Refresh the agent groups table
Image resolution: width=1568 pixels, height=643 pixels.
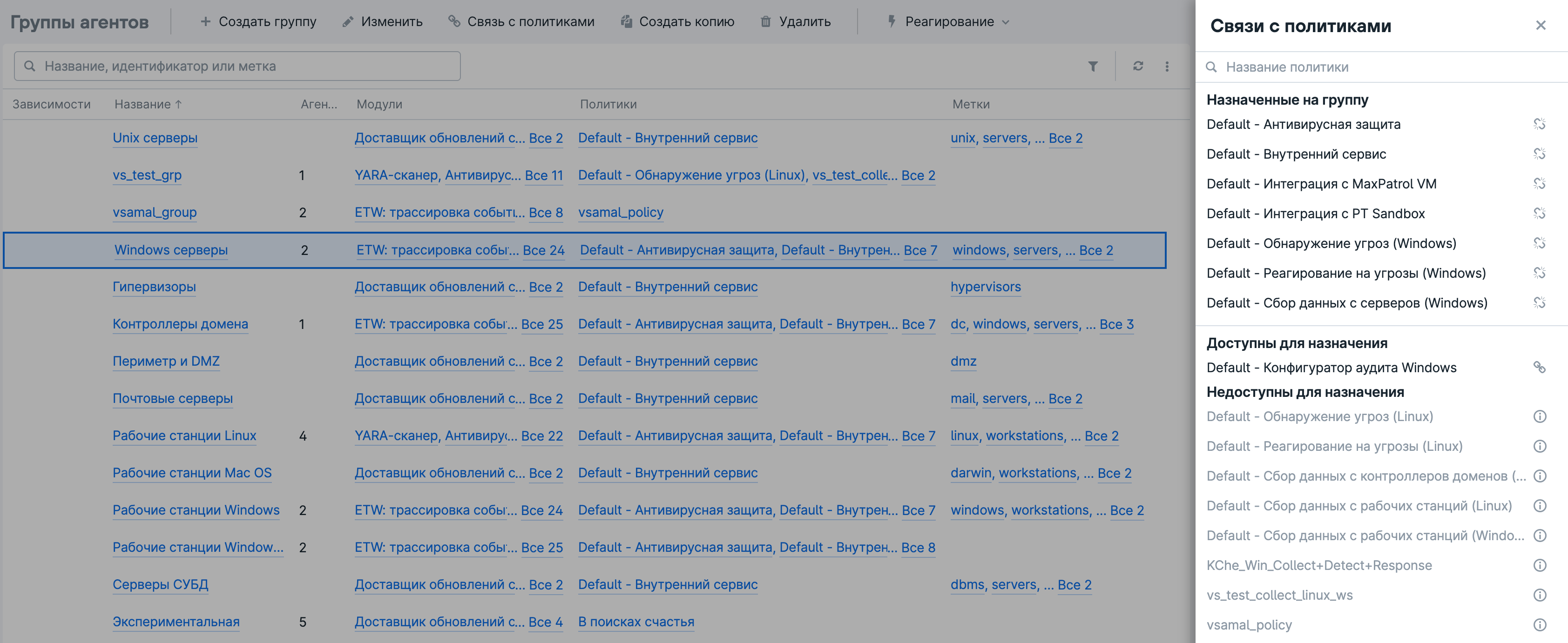point(1138,67)
